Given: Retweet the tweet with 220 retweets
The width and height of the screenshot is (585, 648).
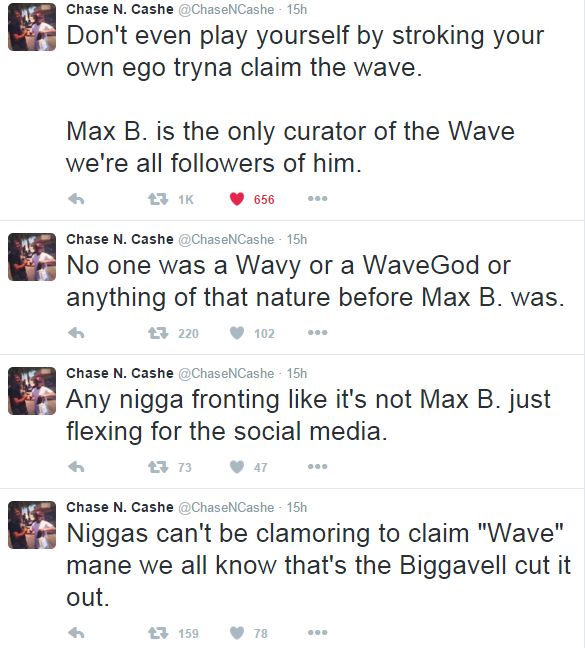Looking at the screenshot, I should [158, 333].
